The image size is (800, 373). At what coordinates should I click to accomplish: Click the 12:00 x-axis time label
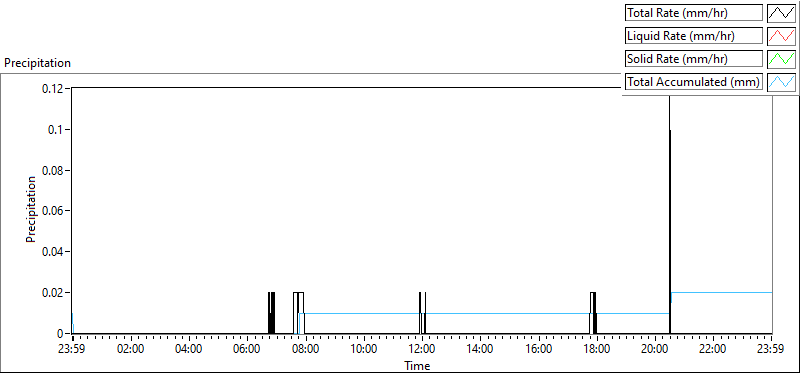[422, 350]
